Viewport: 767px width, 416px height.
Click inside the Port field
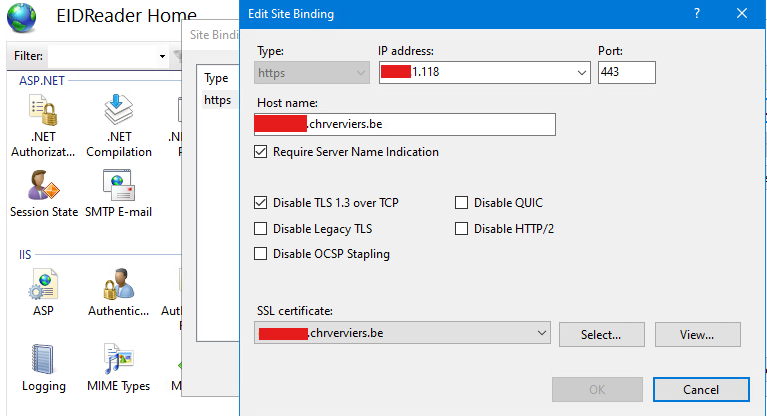click(x=627, y=72)
